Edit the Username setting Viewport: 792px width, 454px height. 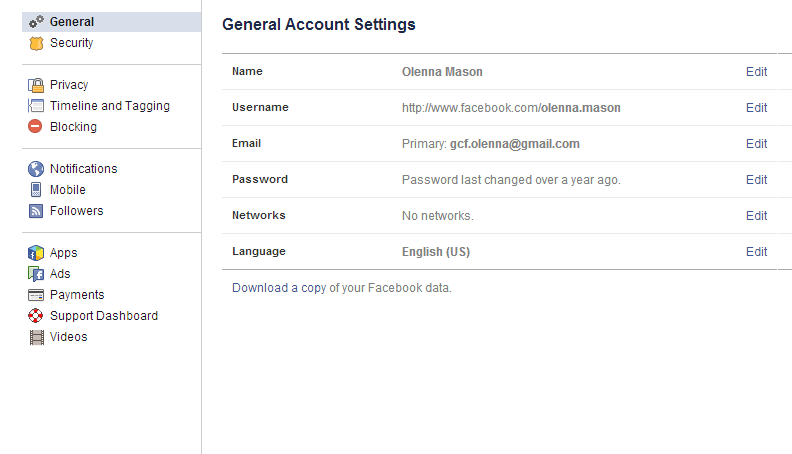click(756, 108)
